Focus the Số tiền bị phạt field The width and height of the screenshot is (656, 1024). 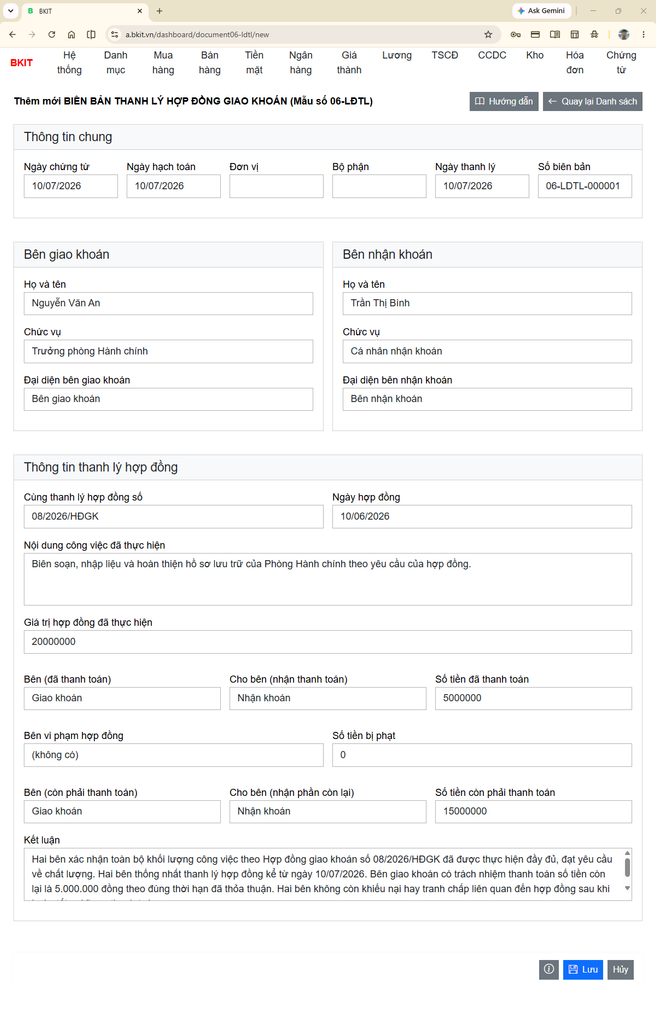point(482,755)
